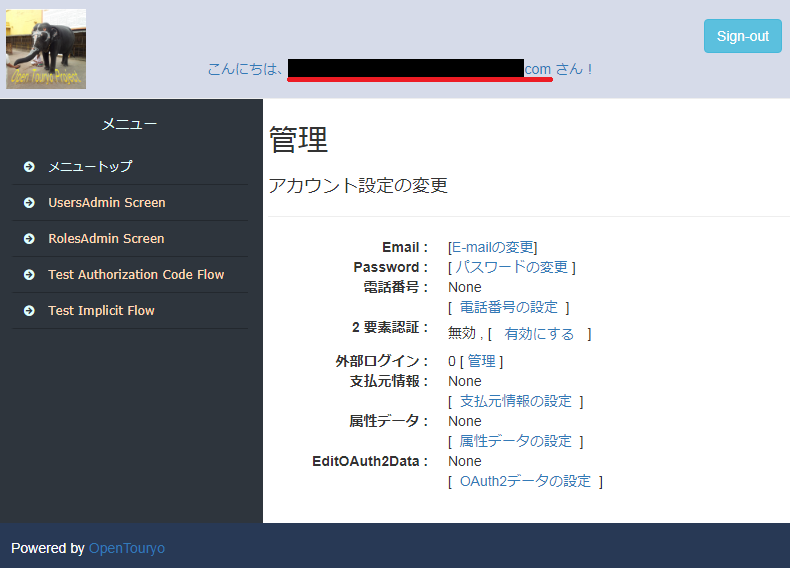Select Test Implicit Flow menu entry
This screenshot has width=790, height=568.
point(101,311)
